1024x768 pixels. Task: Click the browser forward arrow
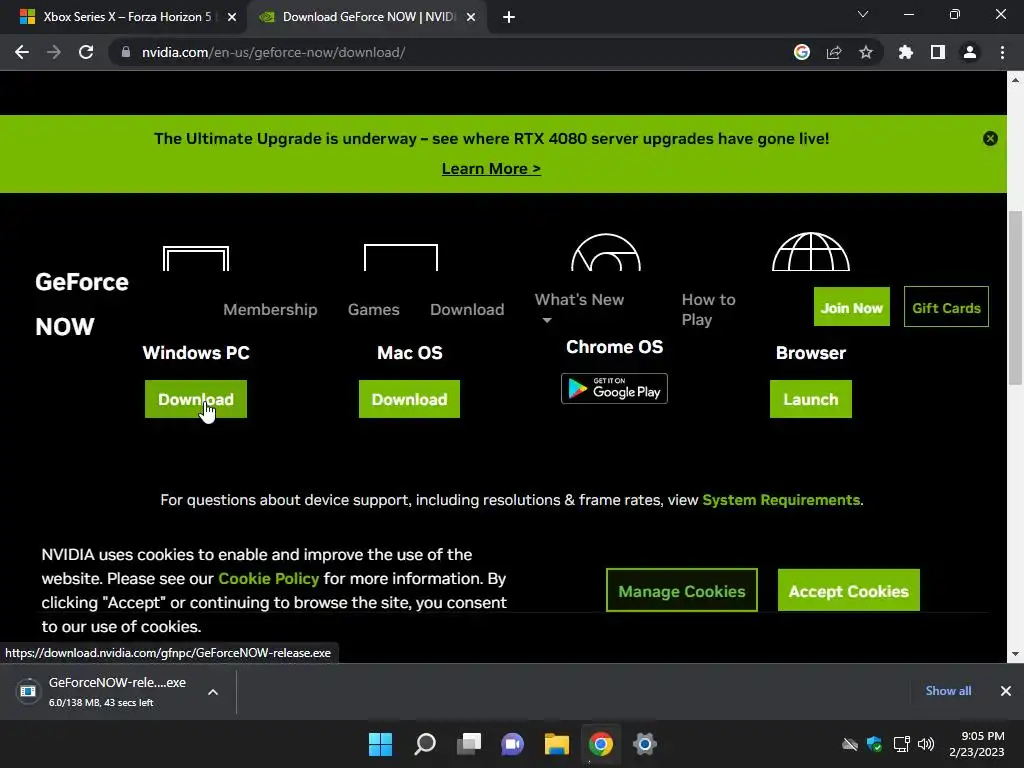54,52
